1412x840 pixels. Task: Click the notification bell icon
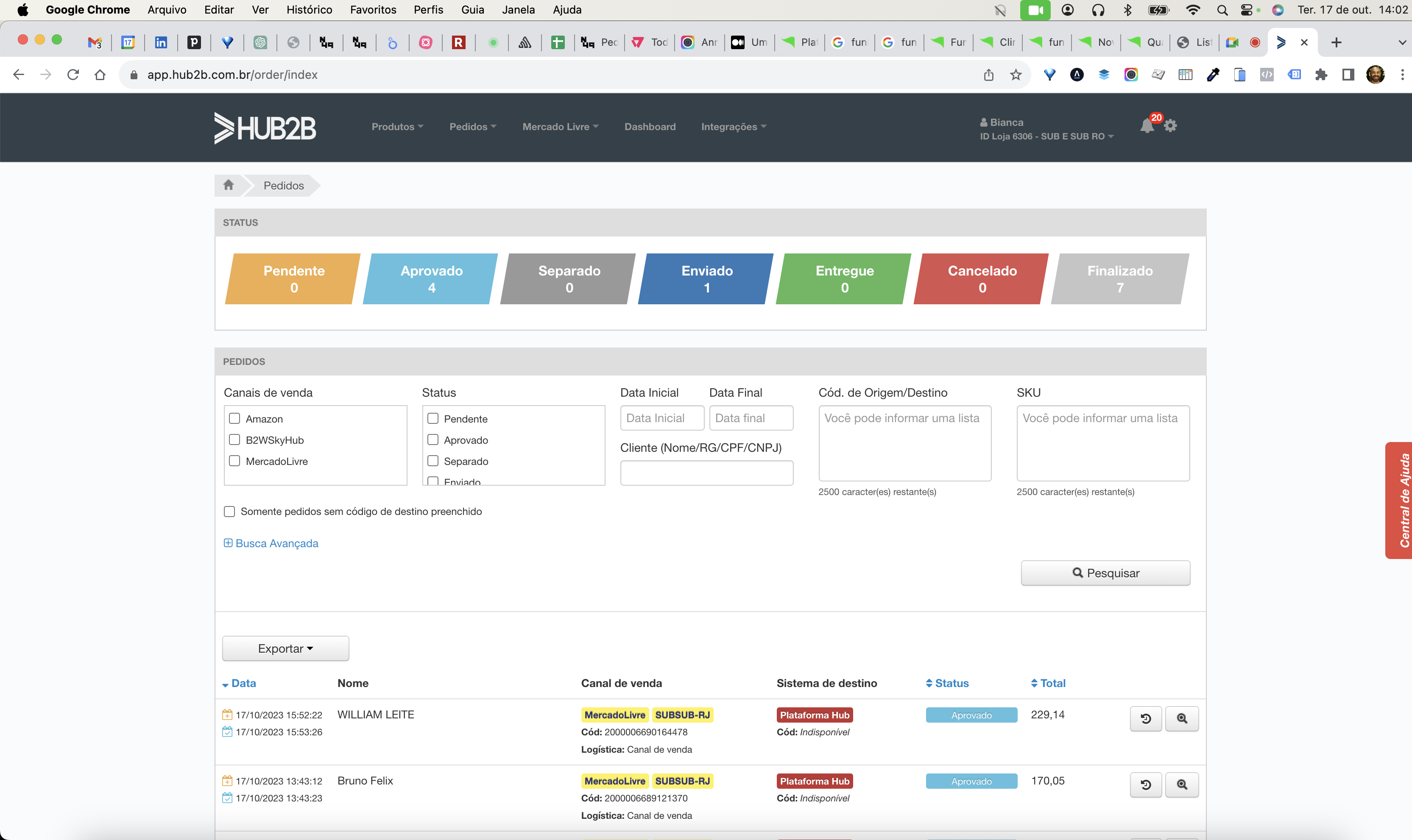click(1147, 125)
